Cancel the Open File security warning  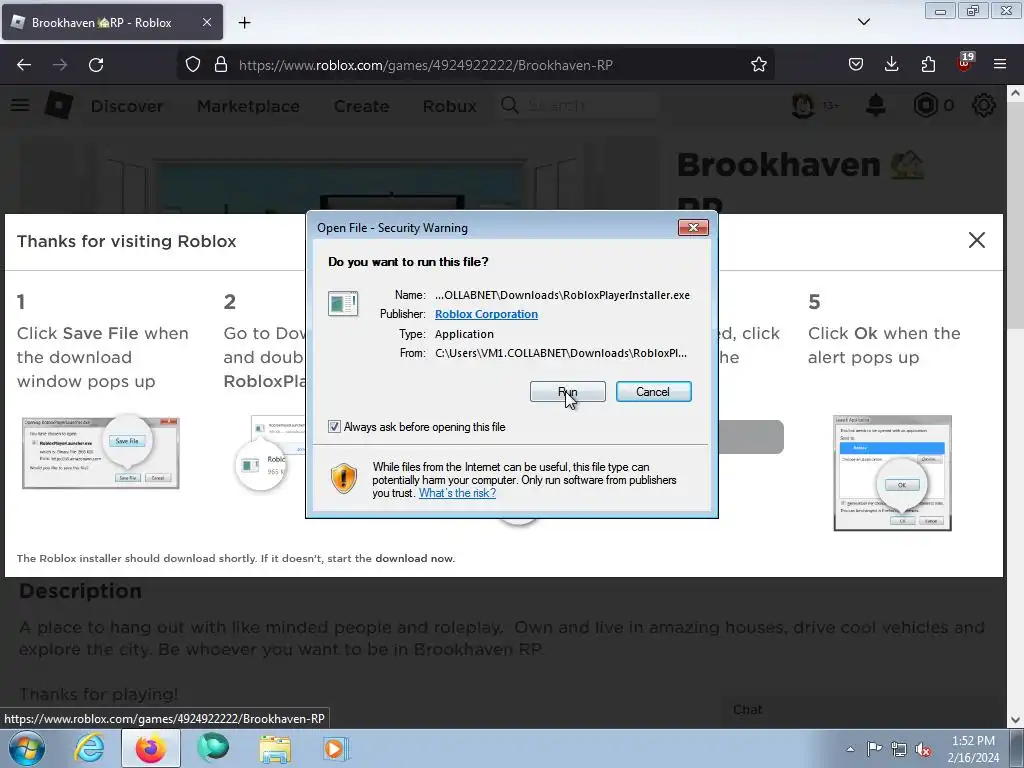pos(653,392)
